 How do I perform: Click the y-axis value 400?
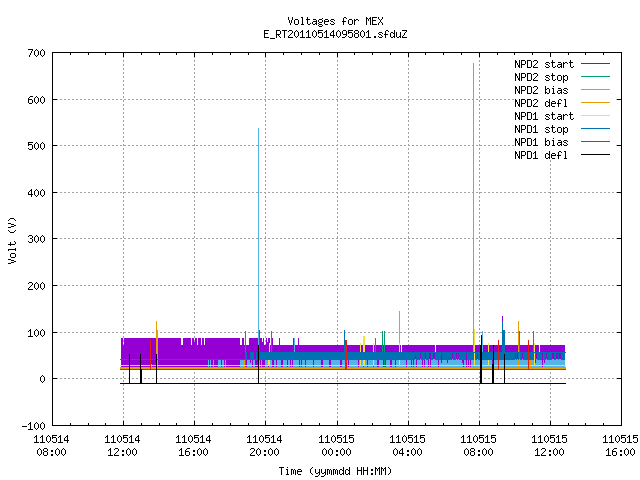coord(36,193)
